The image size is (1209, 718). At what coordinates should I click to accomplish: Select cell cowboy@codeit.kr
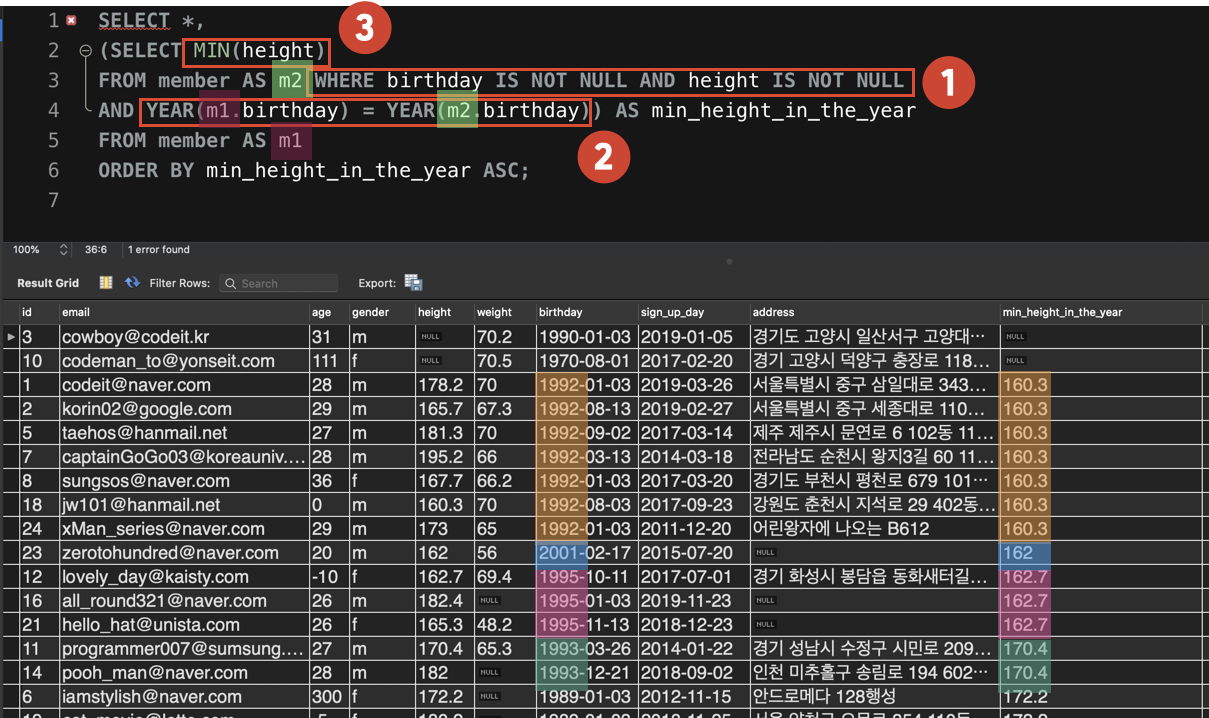coord(183,337)
